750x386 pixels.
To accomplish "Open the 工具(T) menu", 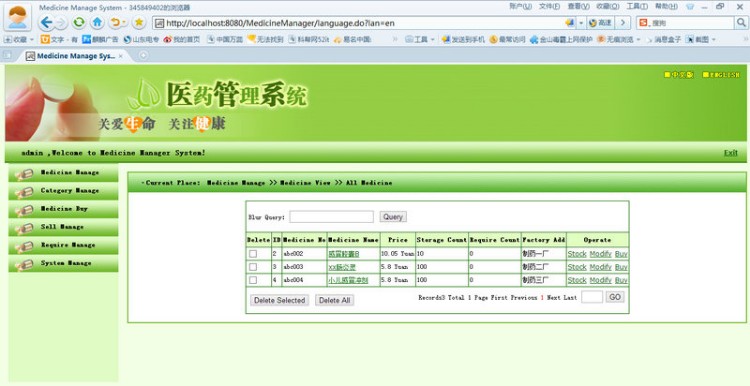I will [x=637, y=6].
